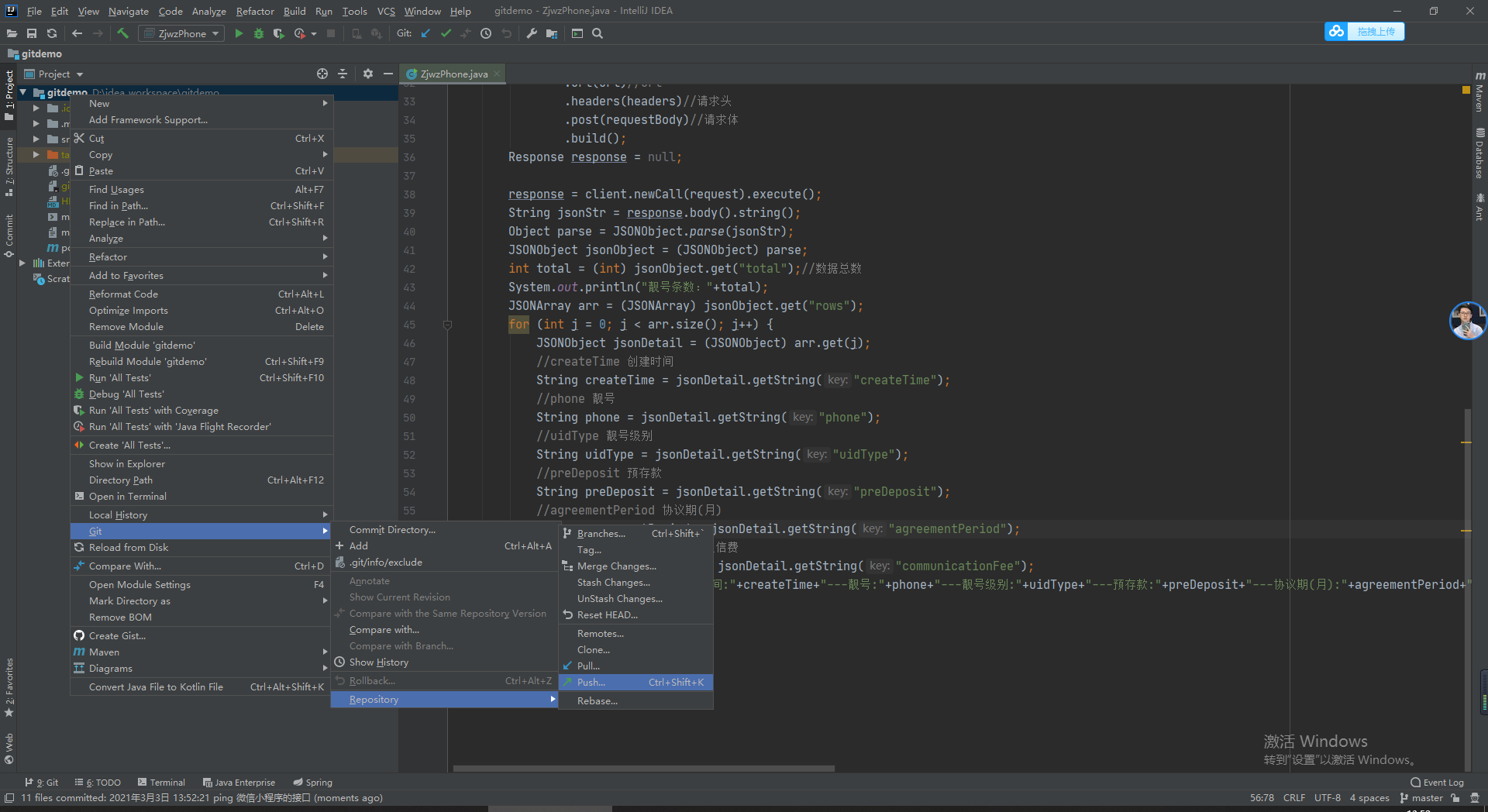The height and width of the screenshot is (812, 1488).
Task: Click the CRLF line separator indicator
Action: coord(1294,798)
